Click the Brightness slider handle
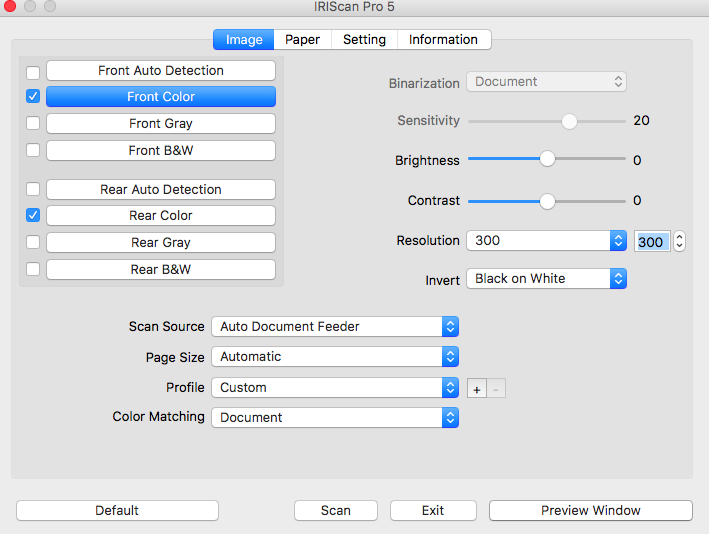The image size is (709, 534). point(547,159)
